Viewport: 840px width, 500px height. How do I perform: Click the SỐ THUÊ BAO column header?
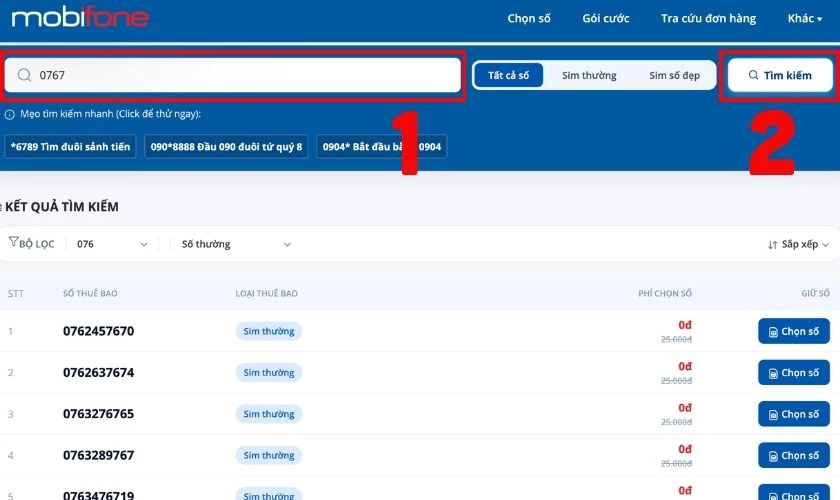coord(90,293)
